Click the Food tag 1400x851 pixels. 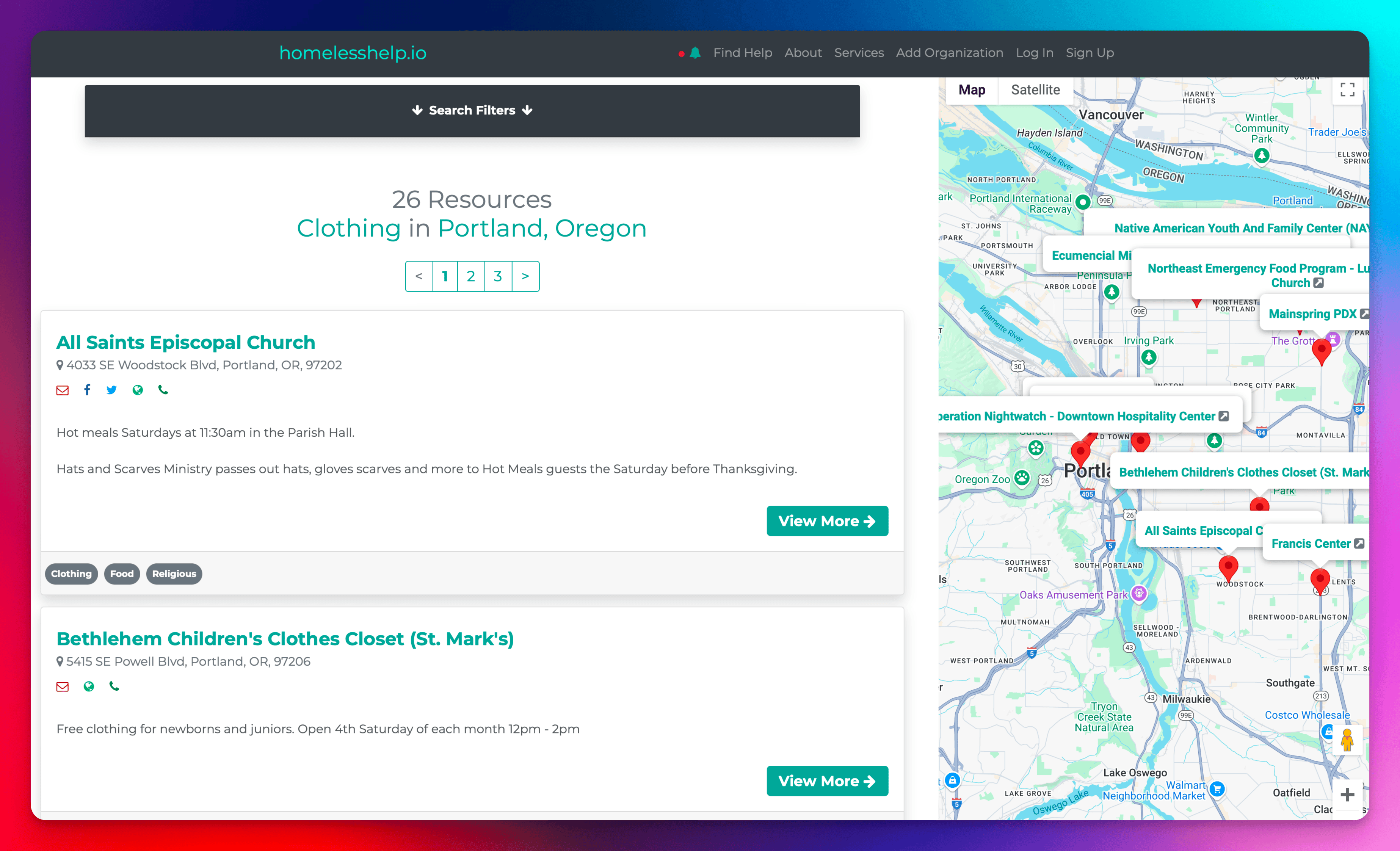[x=122, y=574]
